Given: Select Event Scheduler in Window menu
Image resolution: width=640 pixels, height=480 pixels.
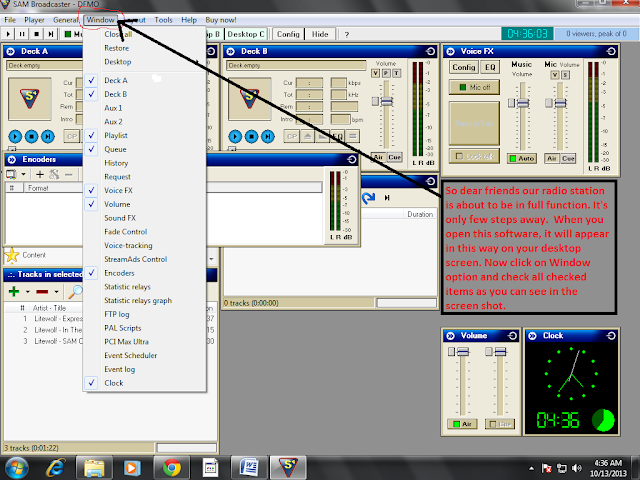Looking at the screenshot, I should (144, 356).
